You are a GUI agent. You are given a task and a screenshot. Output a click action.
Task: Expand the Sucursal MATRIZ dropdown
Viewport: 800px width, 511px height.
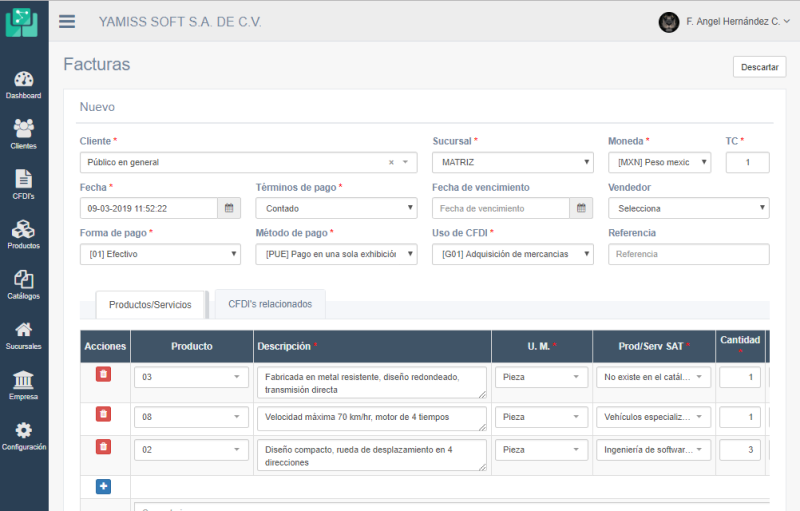[x=512, y=162]
